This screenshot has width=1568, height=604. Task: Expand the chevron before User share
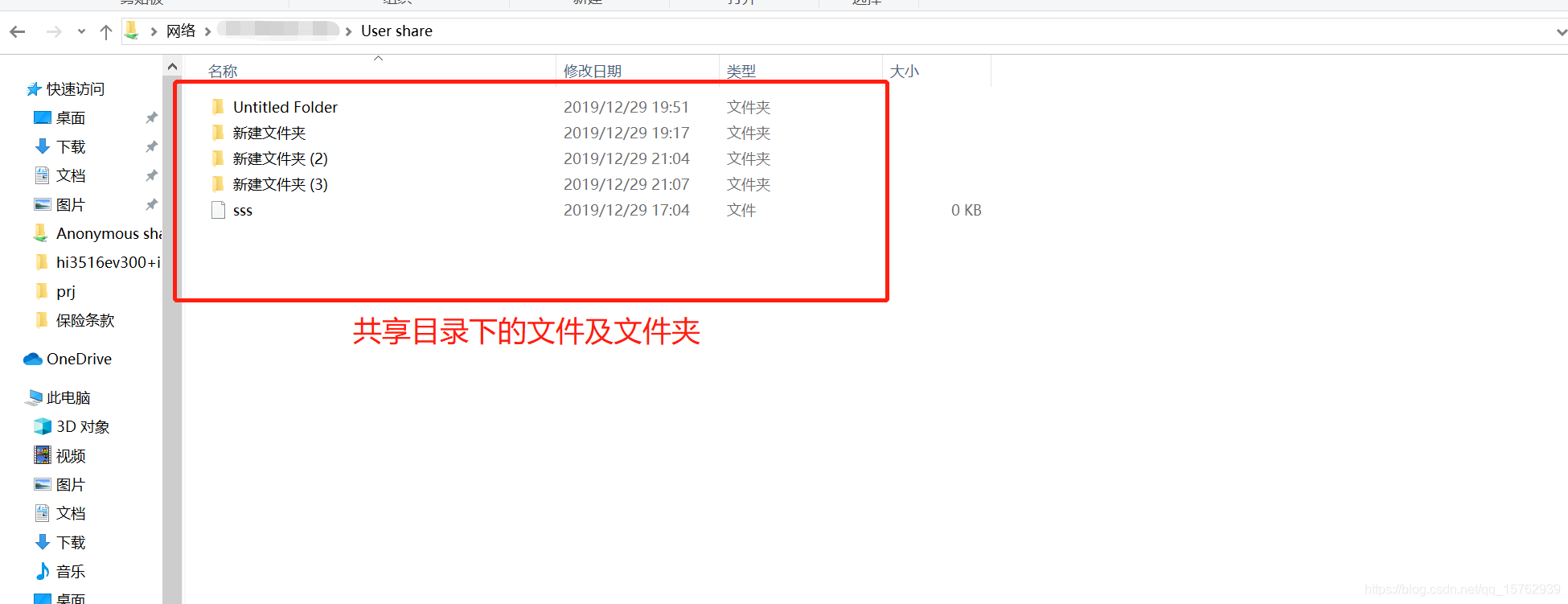(348, 31)
